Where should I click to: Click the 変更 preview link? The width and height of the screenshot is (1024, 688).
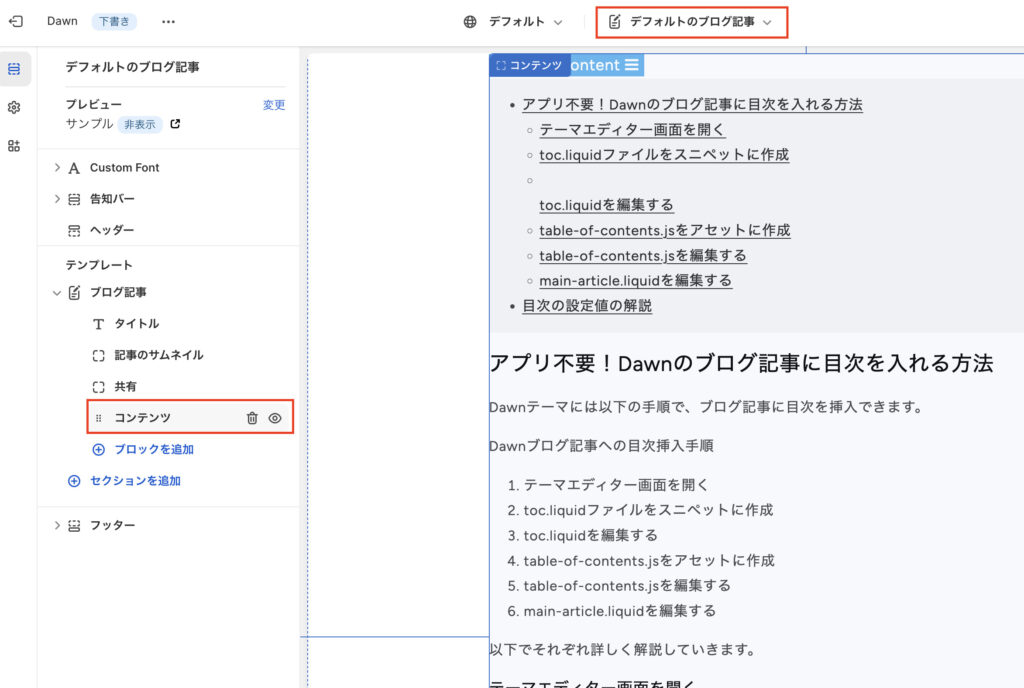coord(274,104)
